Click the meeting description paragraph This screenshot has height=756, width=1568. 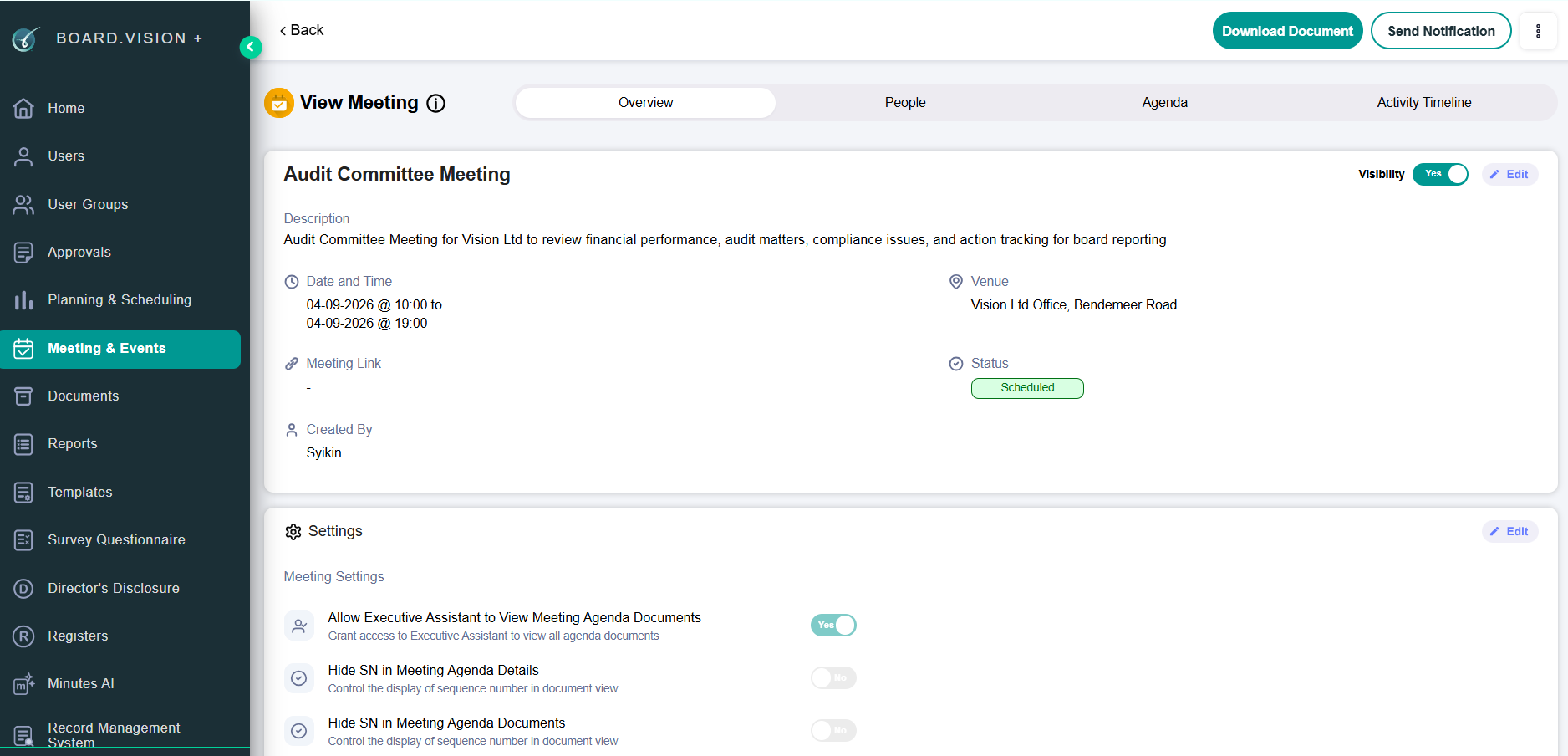[725, 239]
